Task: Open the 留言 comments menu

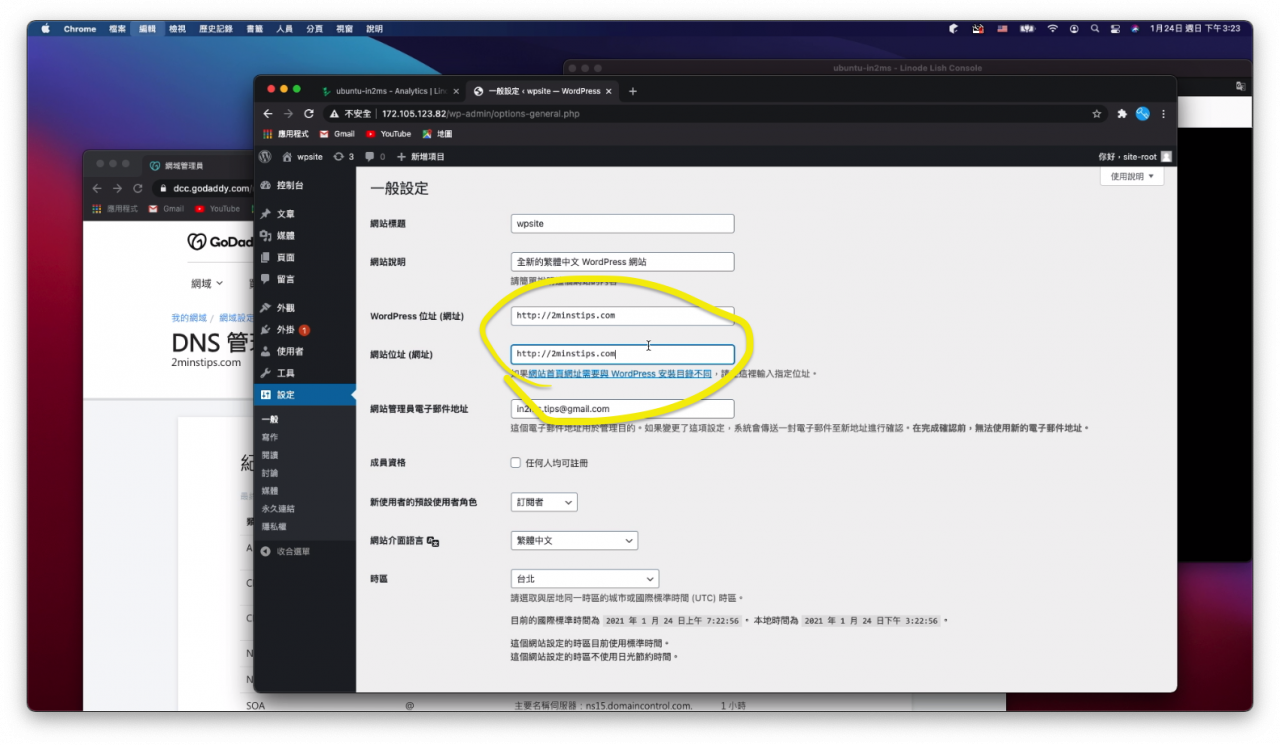Action: tap(304, 279)
